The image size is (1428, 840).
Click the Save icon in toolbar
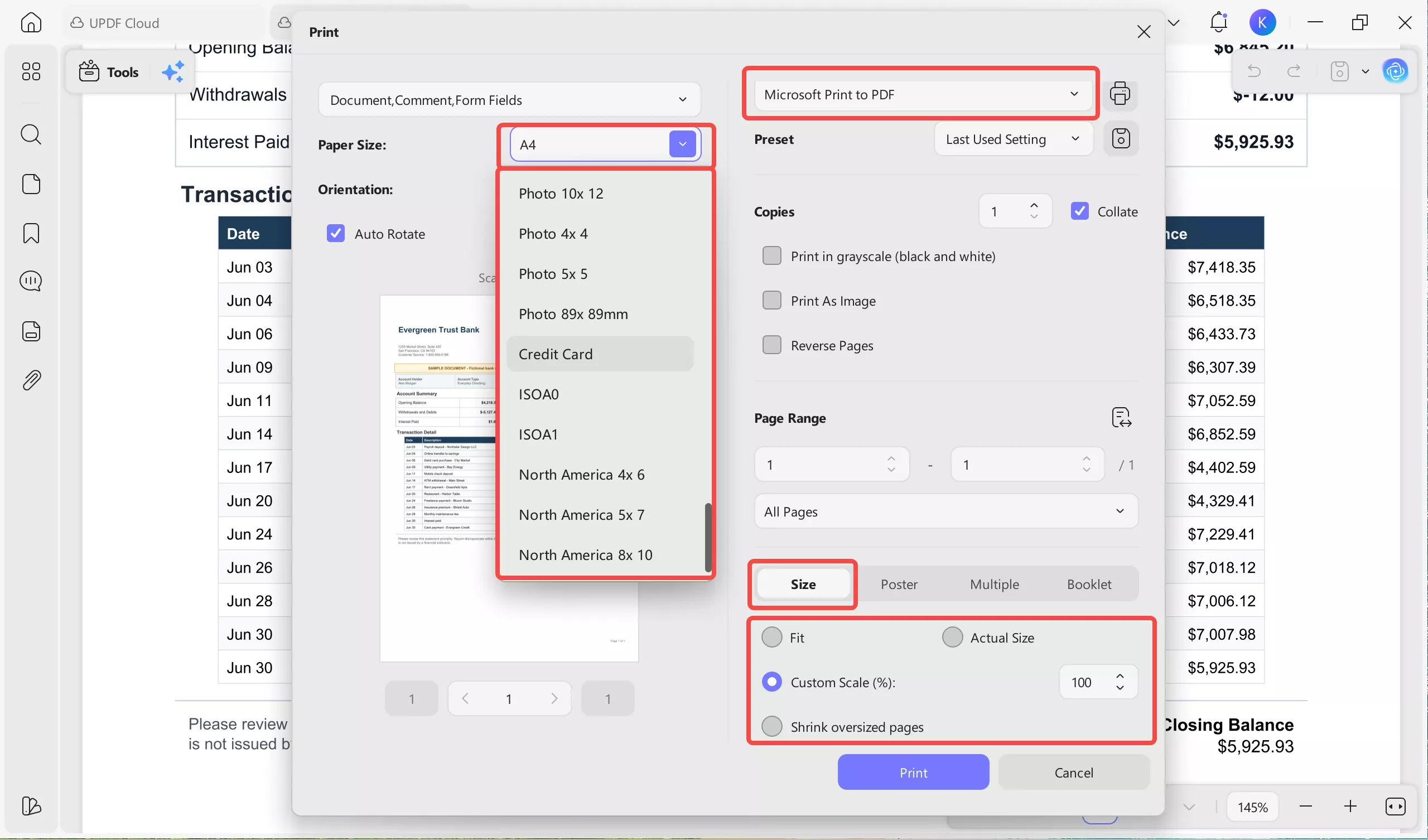point(1340,71)
